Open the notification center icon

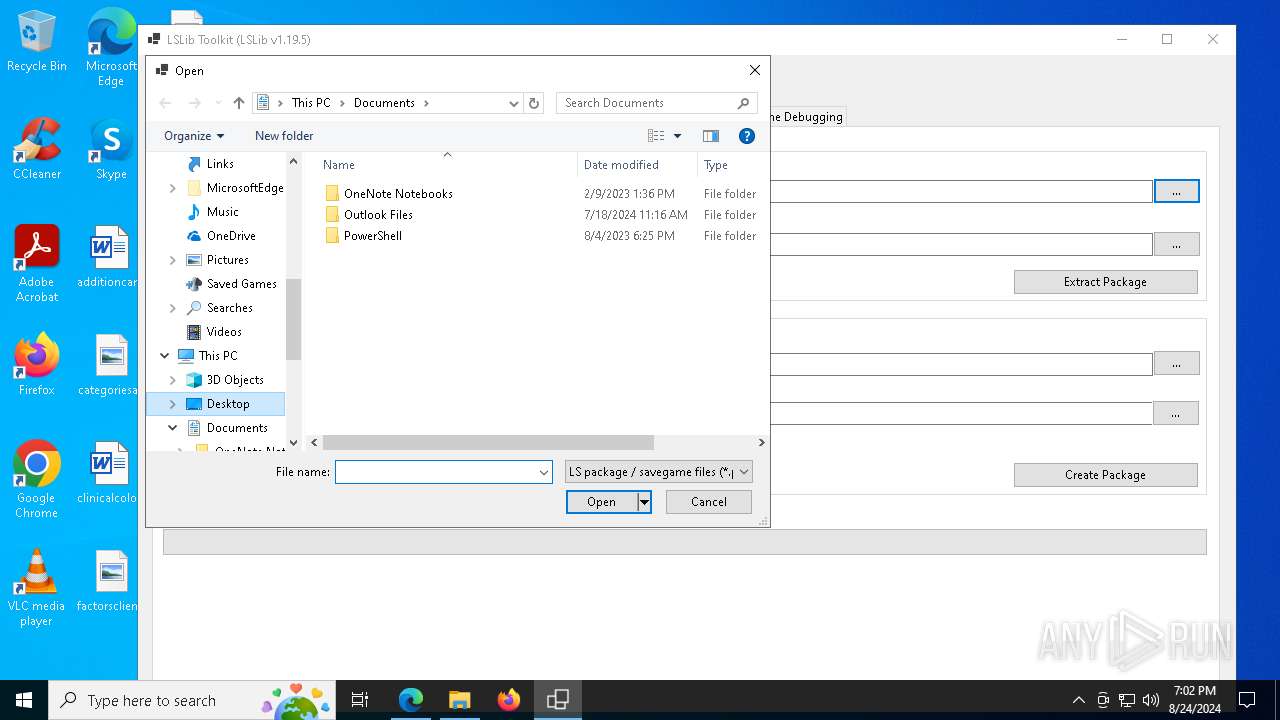coord(1247,700)
